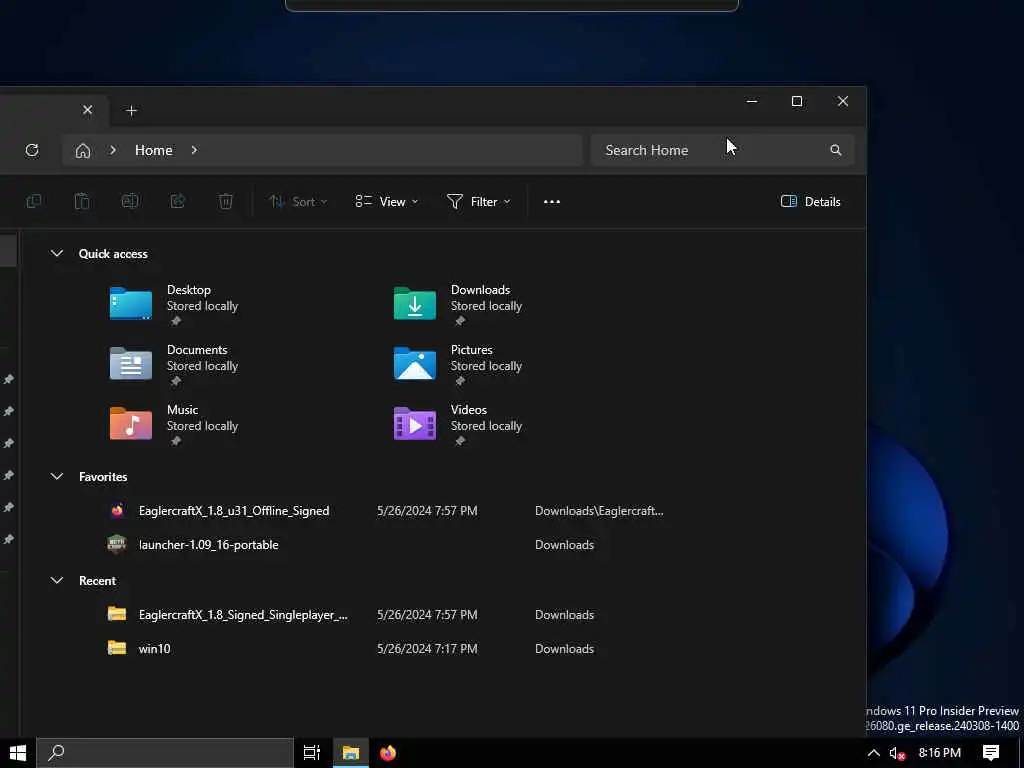This screenshot has width=1024, height=768.
Task: Collapse the Recent section
Action: [x=57, y=581]
